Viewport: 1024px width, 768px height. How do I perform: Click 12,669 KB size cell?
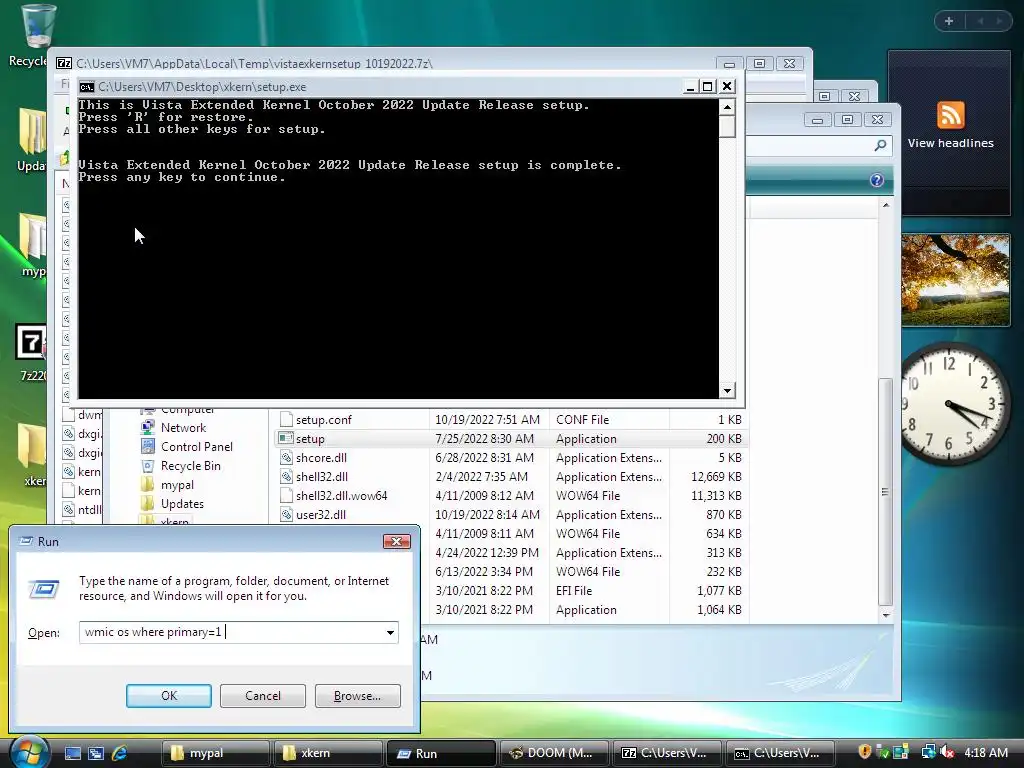coord(716,477)
